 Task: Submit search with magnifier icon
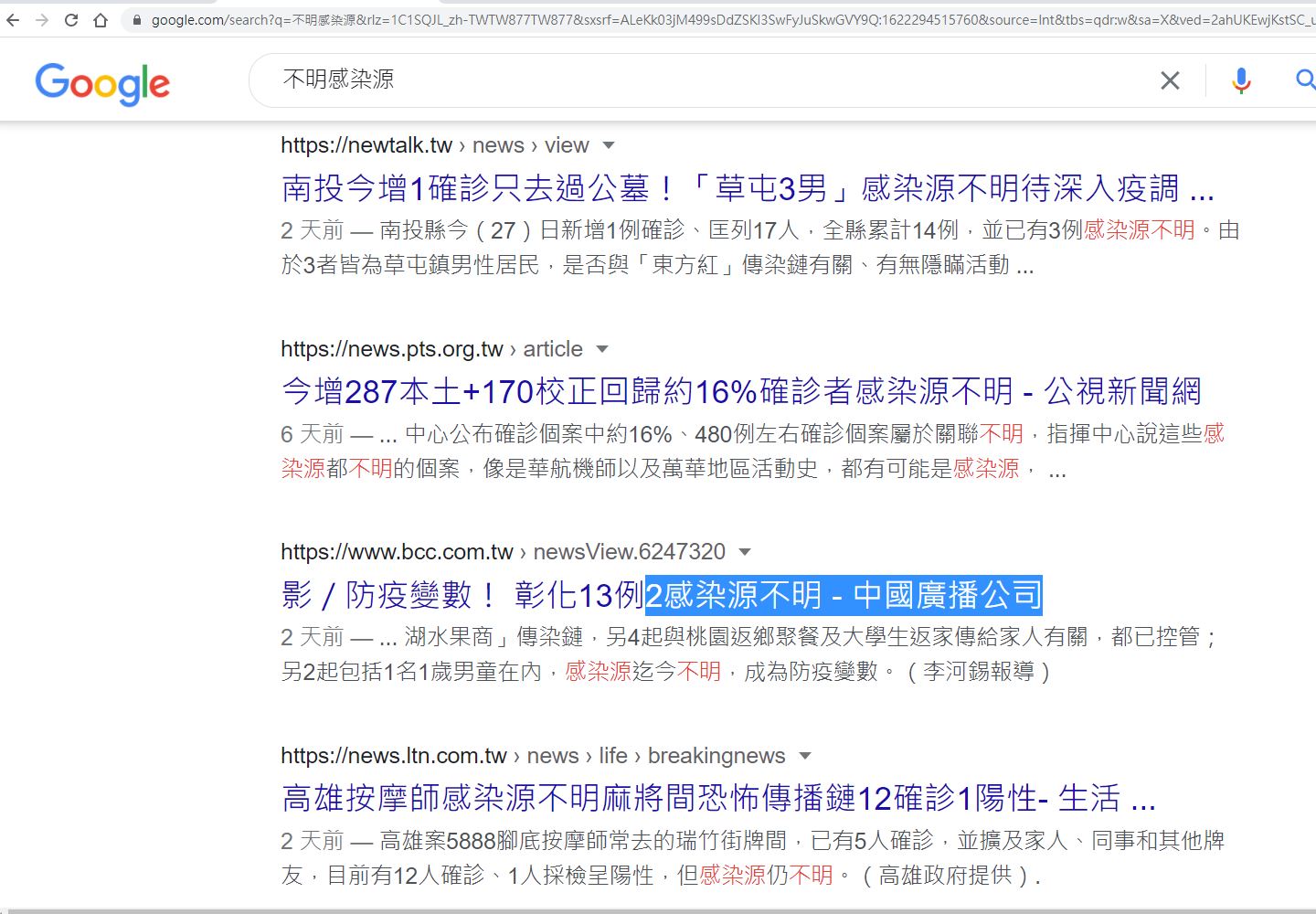(1306, 80)
